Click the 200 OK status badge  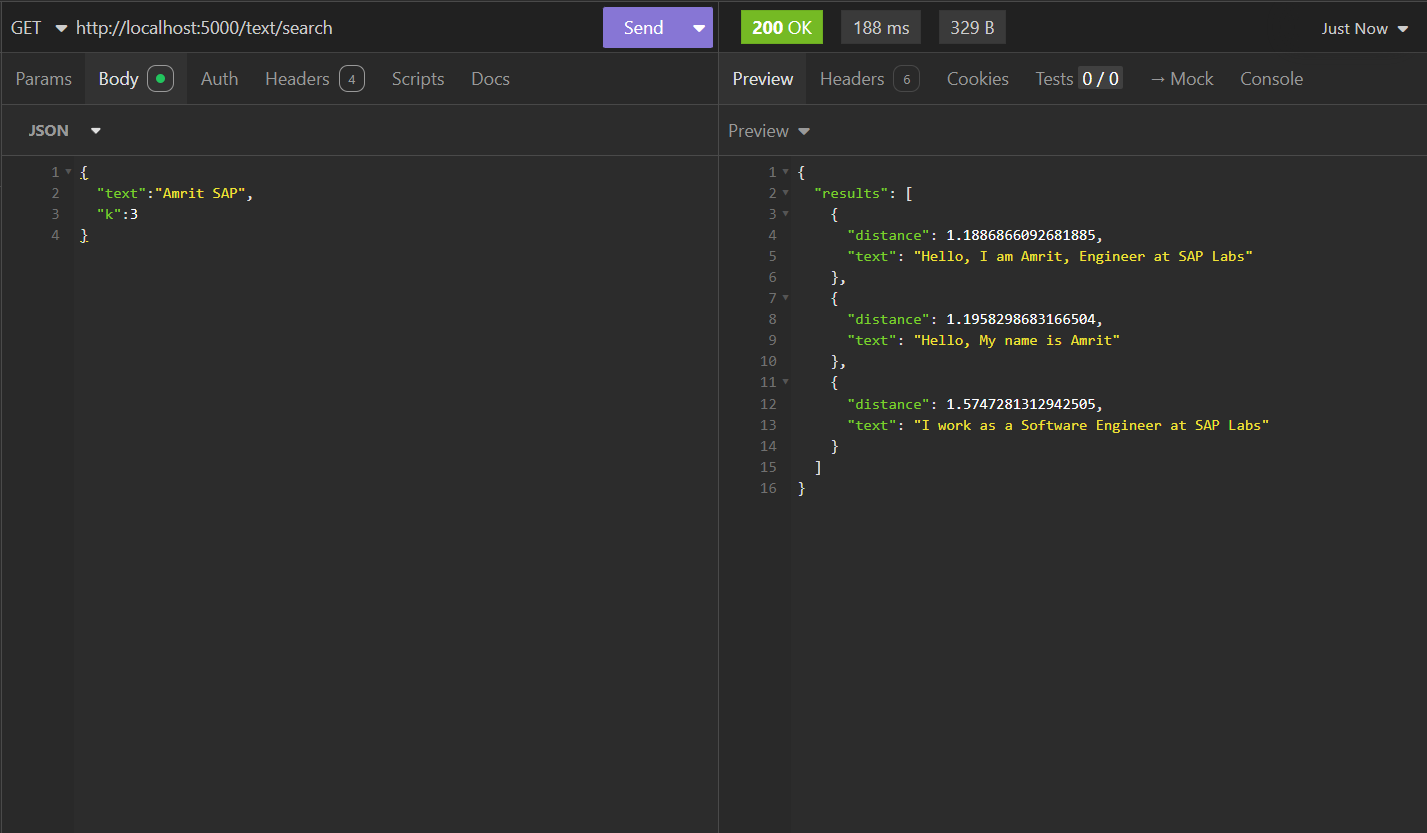(781, 28)
